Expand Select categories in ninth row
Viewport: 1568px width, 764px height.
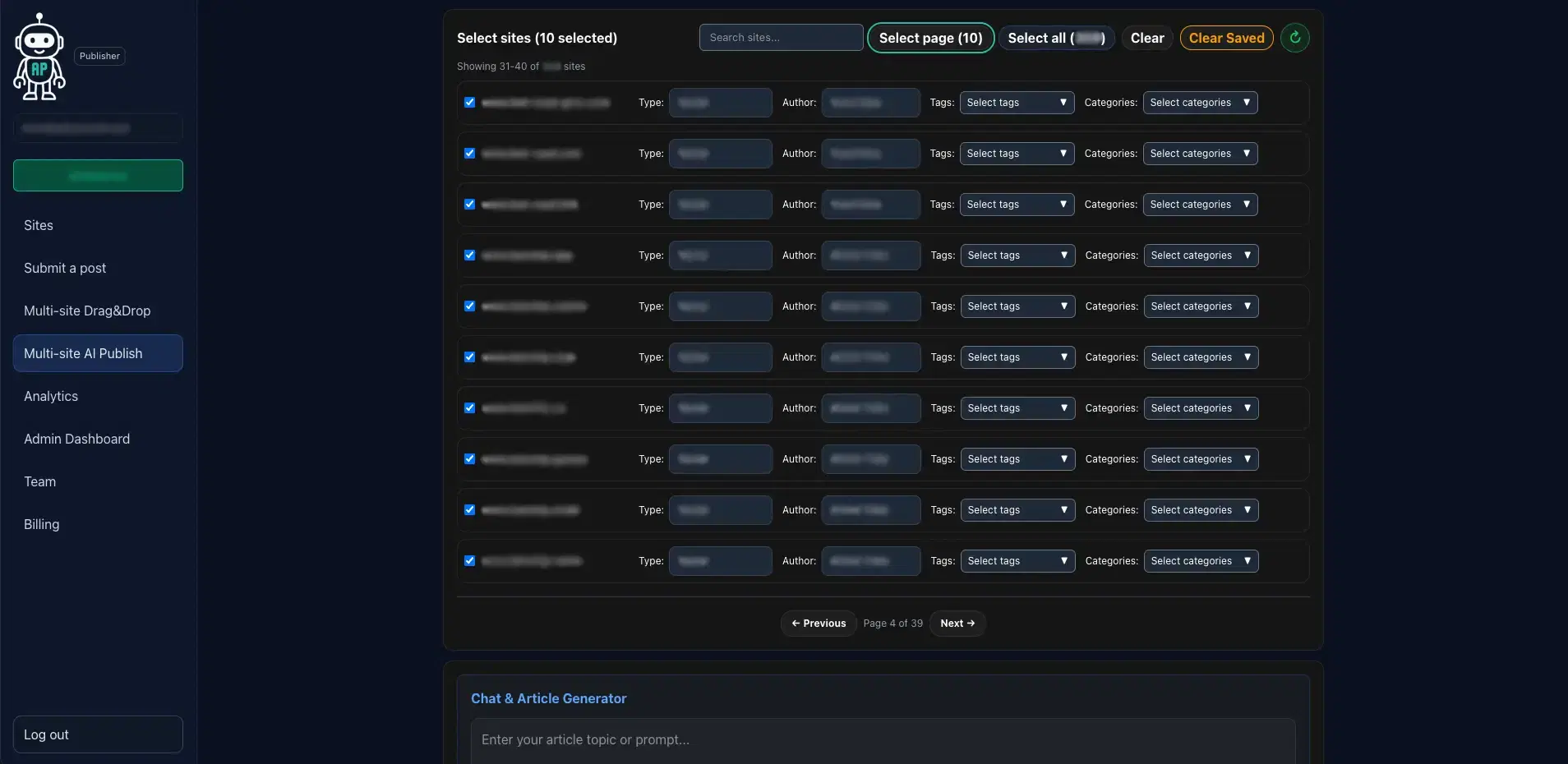pyautogui.click(x=1201, y=510)
